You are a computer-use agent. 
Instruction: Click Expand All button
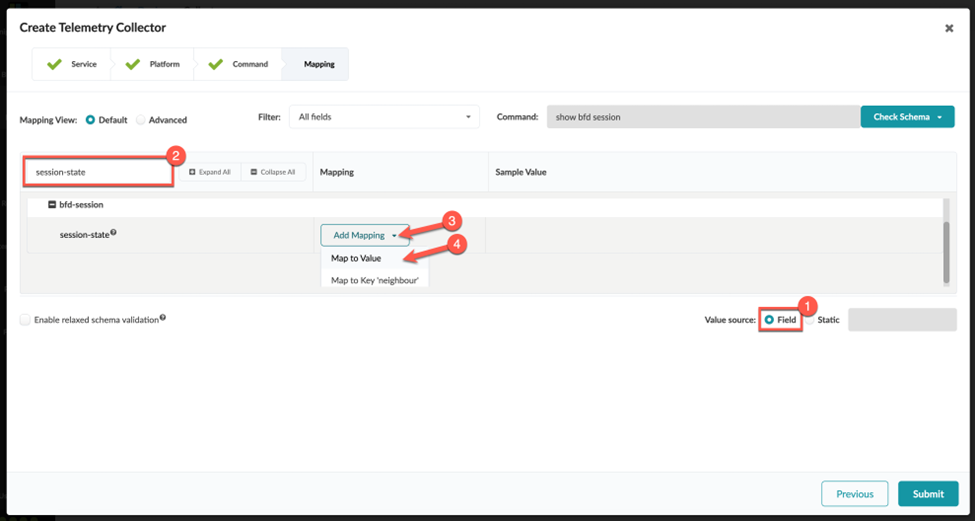pos(210,172)
